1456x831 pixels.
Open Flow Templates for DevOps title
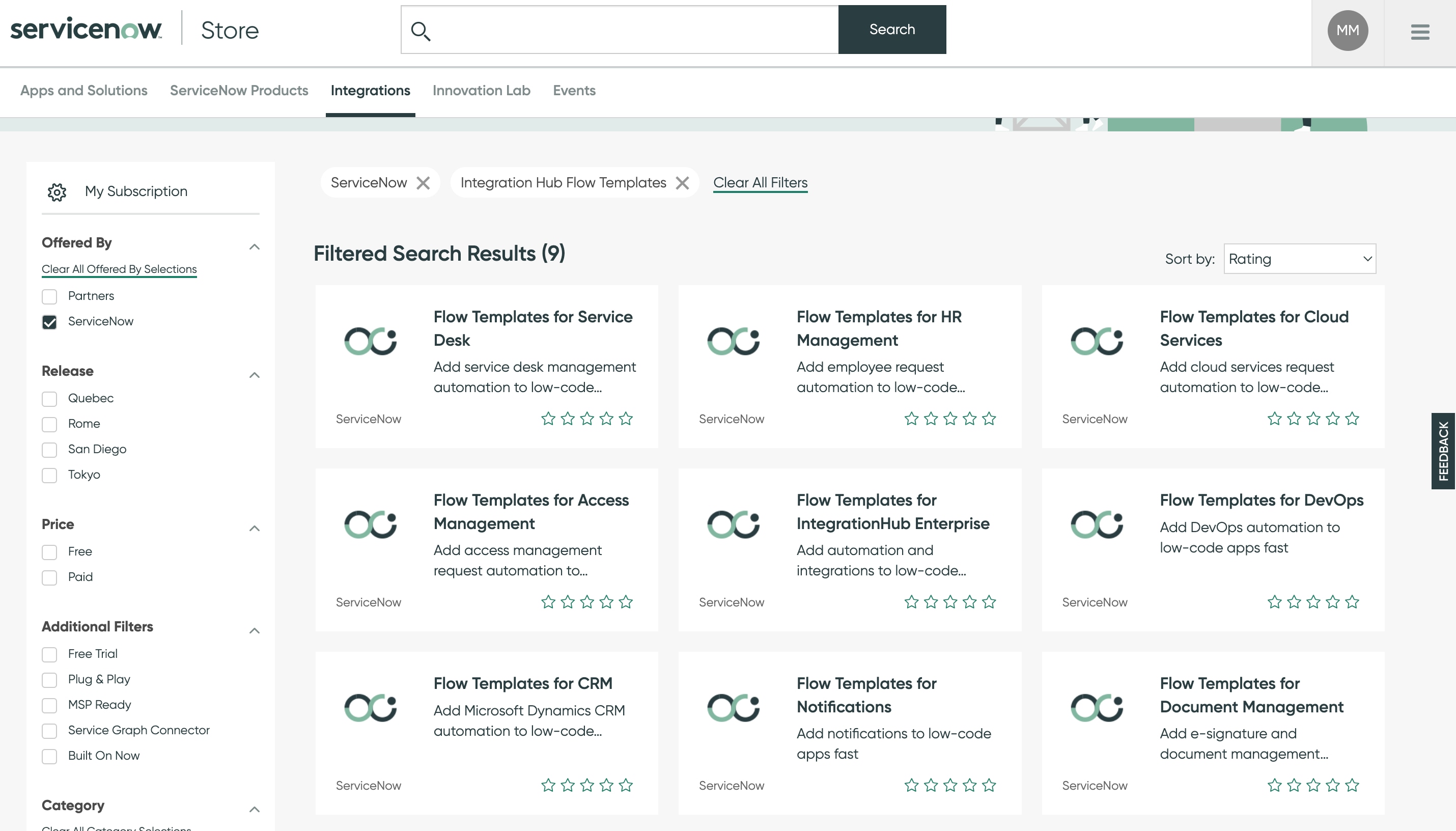[1262, 500]
